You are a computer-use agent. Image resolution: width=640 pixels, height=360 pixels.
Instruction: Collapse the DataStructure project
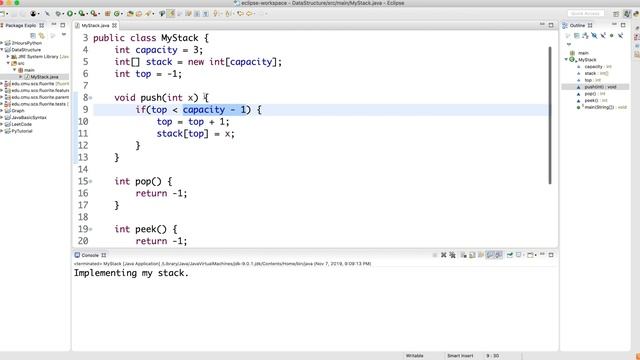pyautogui.click(x=2, y=50)
